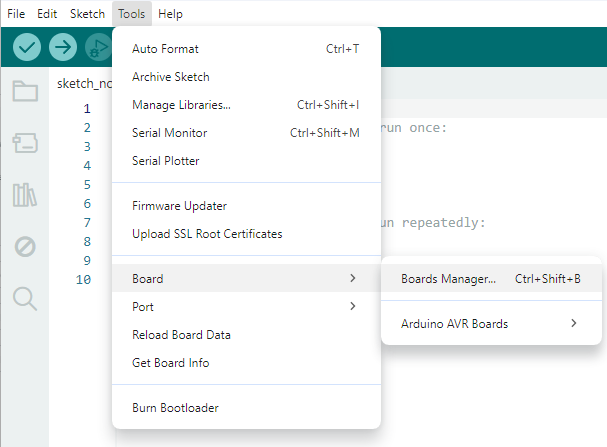Launch Serial Monitor from Tools menu
The width and height of the screenshot is (607, 447).
coord(169,133)
